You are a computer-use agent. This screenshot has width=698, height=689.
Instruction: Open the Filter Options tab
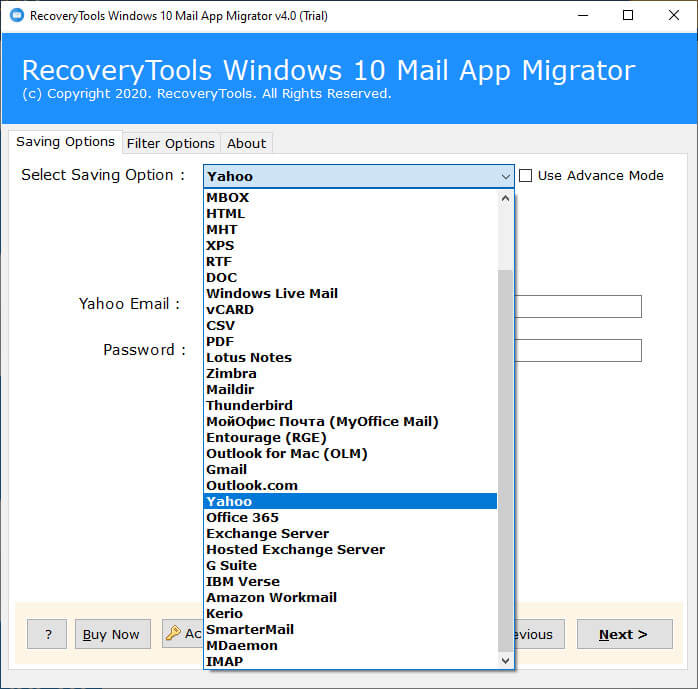[x=171, y=144]
